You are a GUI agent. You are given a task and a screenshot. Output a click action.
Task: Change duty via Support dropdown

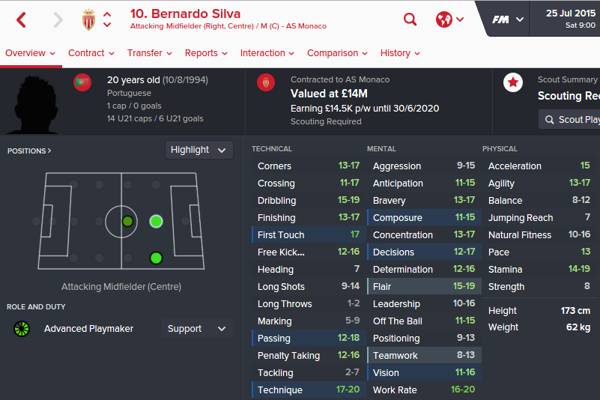(x=197, y=328)
